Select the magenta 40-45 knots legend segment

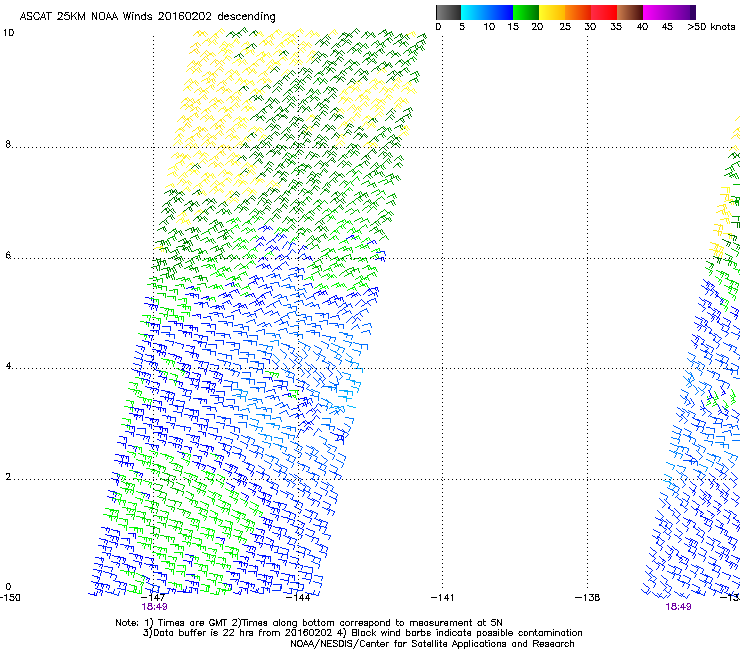[656, 12]
